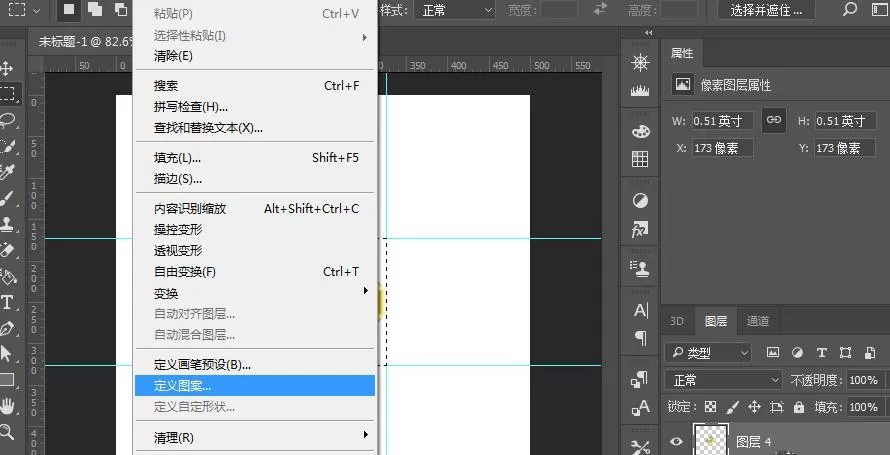The width and height of the screenshot is (890, 455).
Task: Open the 样式 style dropdown
Action: coord(454,10)
